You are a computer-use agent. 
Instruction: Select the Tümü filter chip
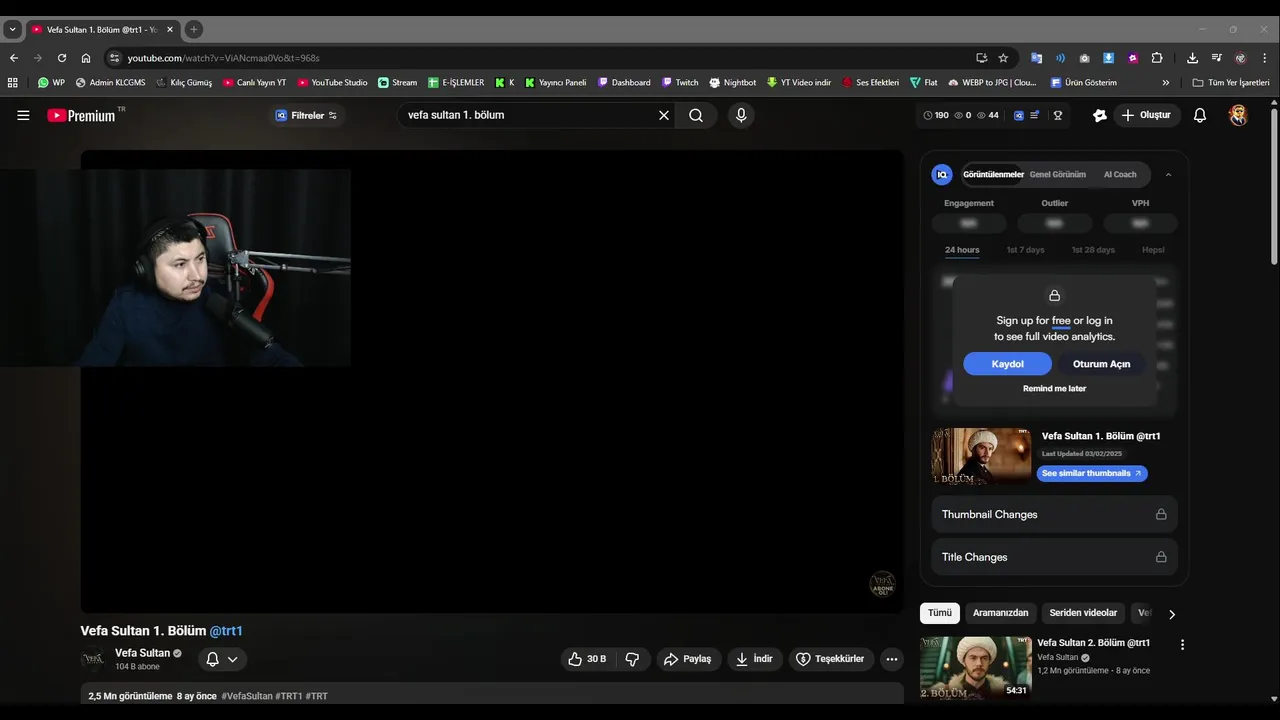[940, 613]
